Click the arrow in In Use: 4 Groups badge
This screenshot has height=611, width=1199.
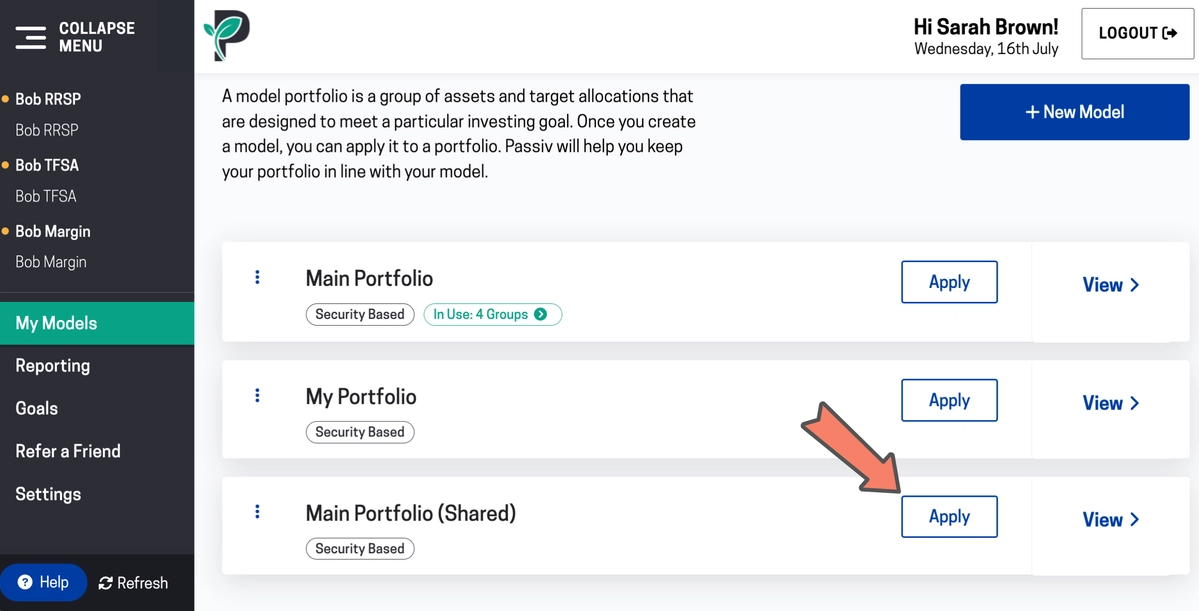tap(541, 314)
